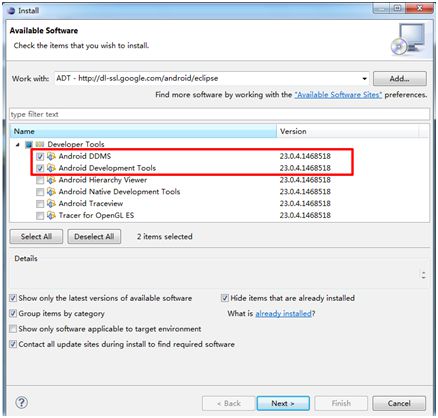Click the type filter text field

pyautogui.click(x=219, y=114)
